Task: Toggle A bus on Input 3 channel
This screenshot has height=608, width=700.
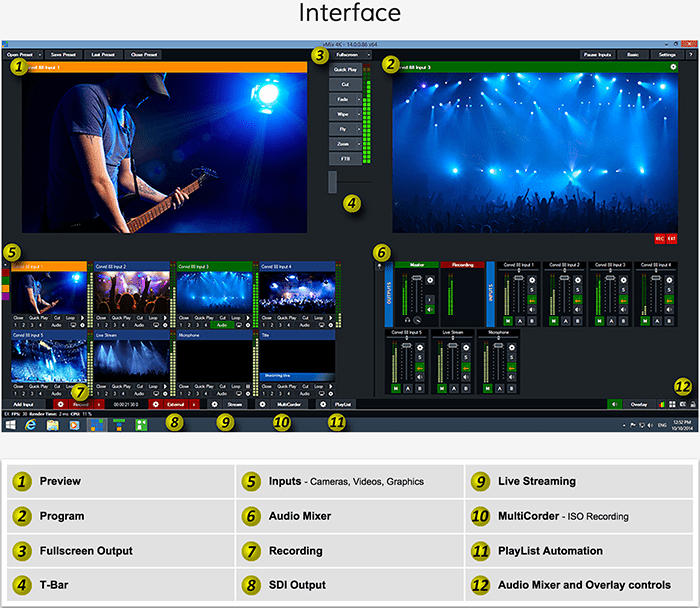Action: (x=612, y=321)
